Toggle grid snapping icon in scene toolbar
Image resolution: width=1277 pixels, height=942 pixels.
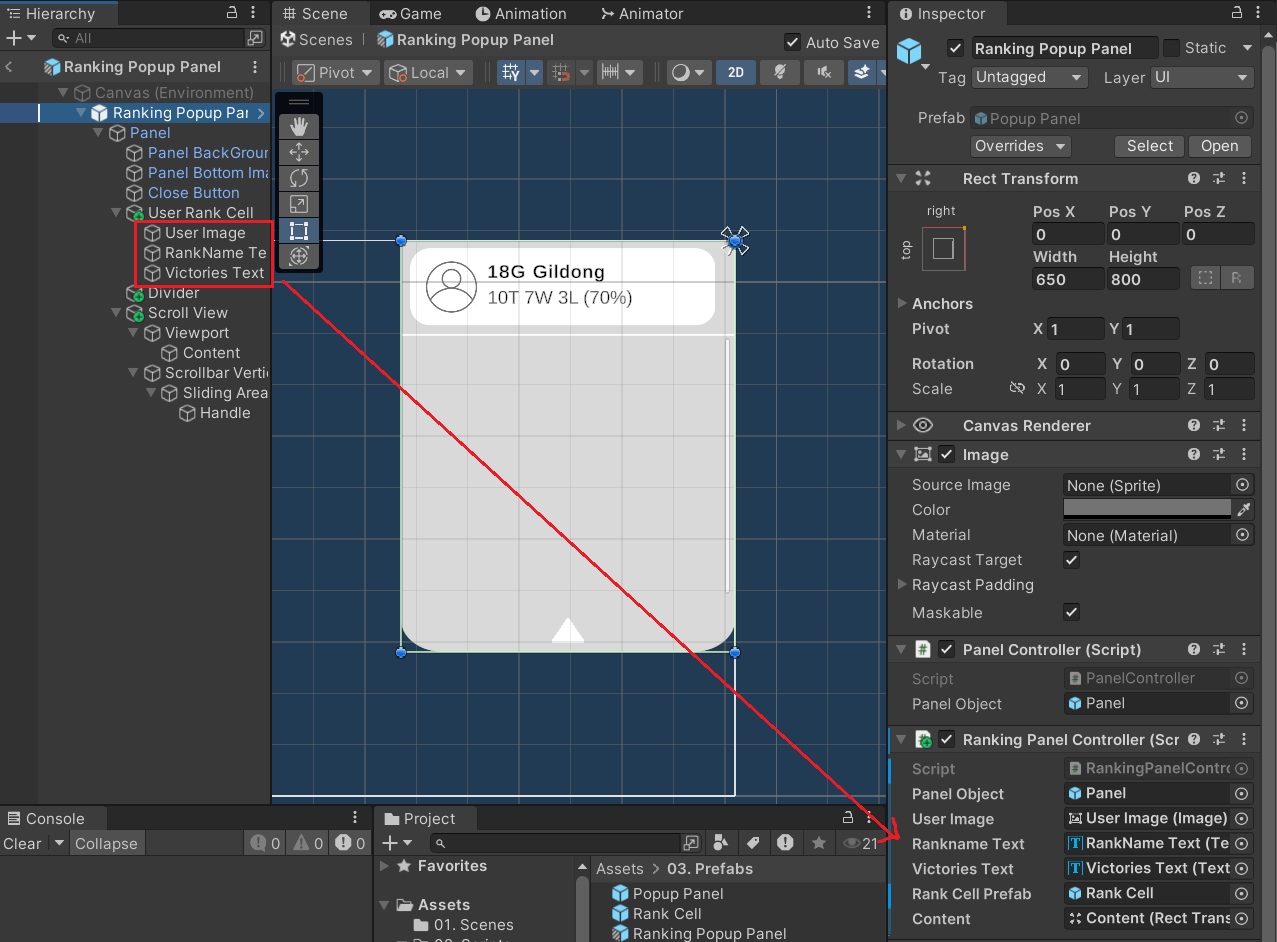click(511, 72)
